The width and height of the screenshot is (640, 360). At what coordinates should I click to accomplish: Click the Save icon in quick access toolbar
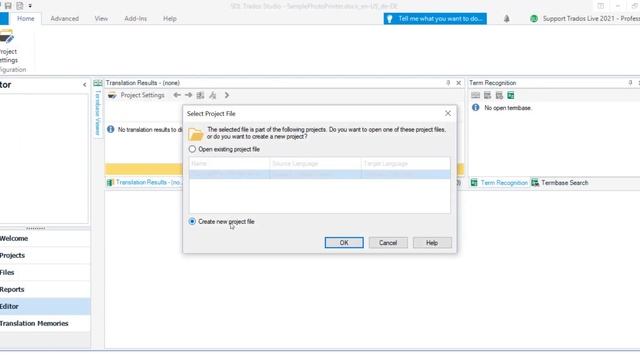coord(8,6)
